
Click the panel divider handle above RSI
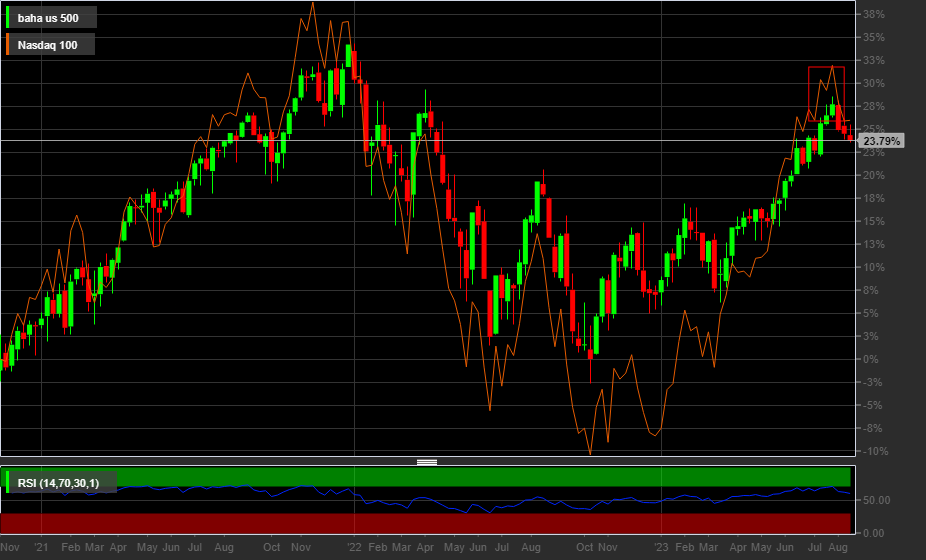tap(427, 462)
